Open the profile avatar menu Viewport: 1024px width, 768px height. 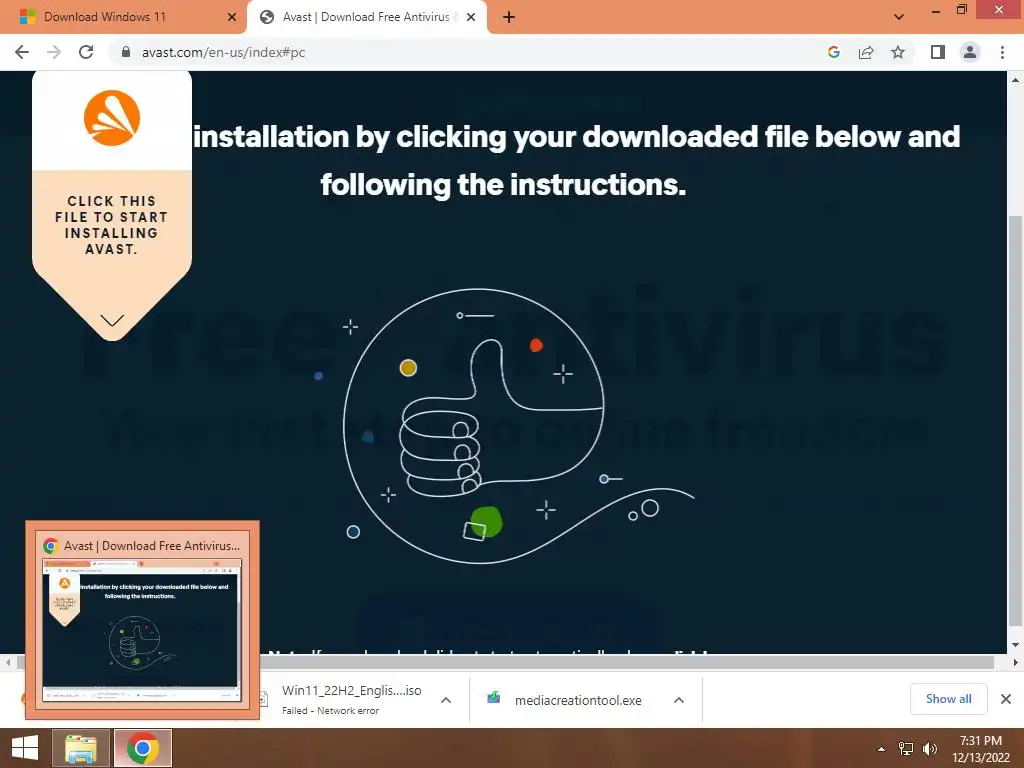970,52
